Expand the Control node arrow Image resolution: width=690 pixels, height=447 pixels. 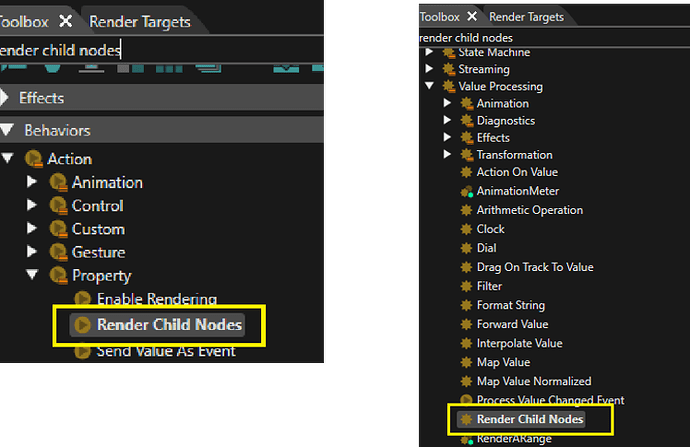32,205
